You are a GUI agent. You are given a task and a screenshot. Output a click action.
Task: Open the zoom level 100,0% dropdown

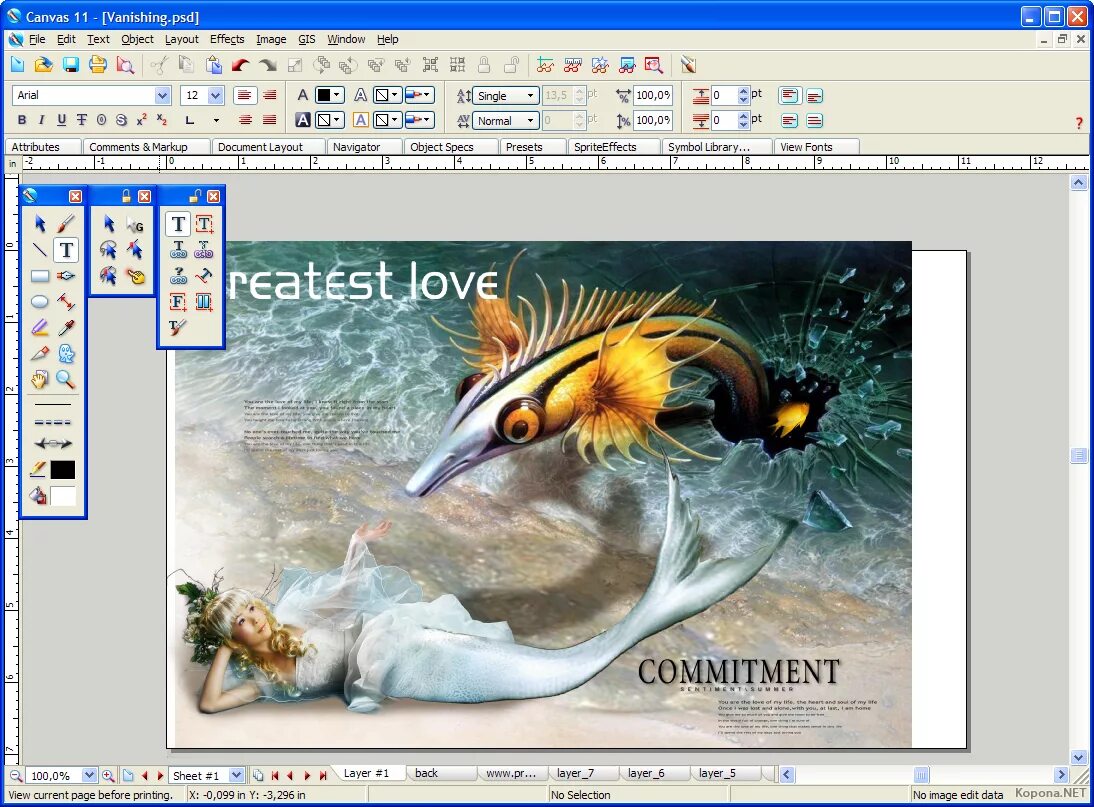[89, 775]
